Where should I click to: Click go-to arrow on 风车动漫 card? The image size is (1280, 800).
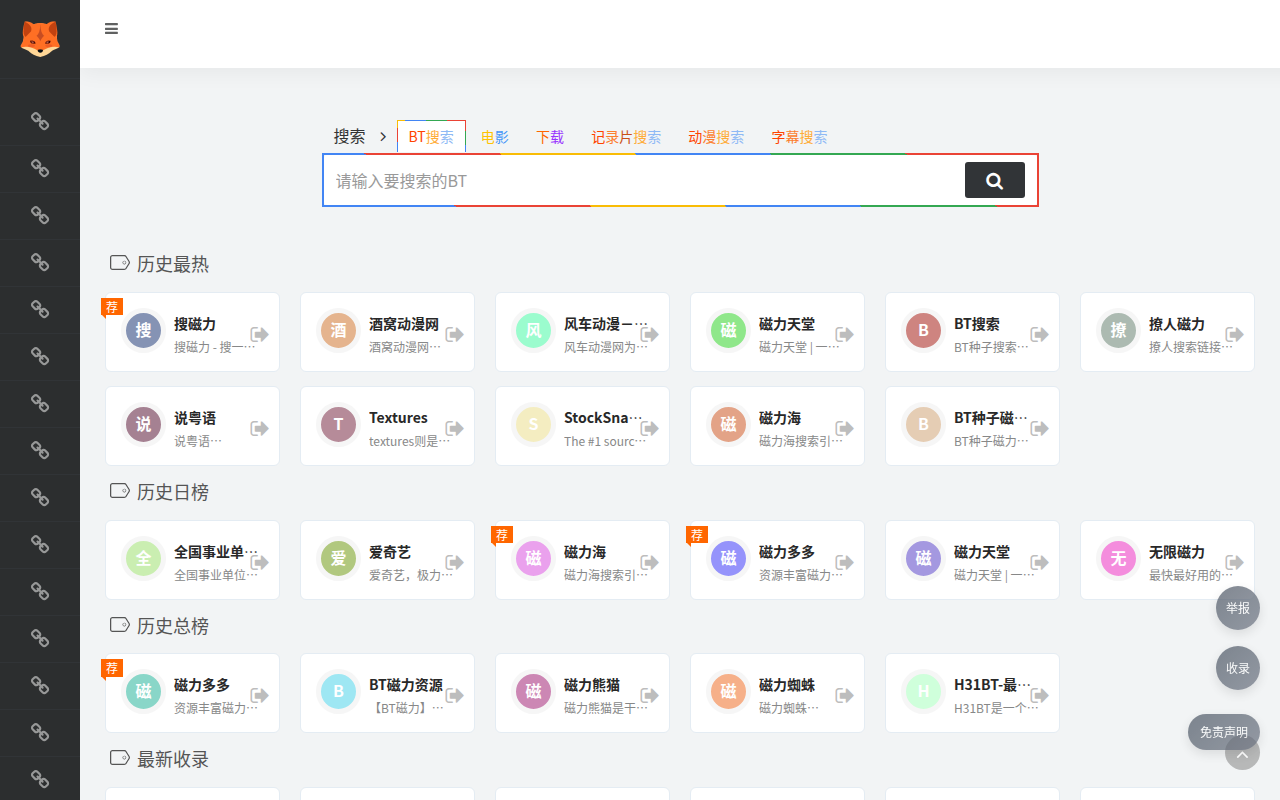click(x=649, y=334)
